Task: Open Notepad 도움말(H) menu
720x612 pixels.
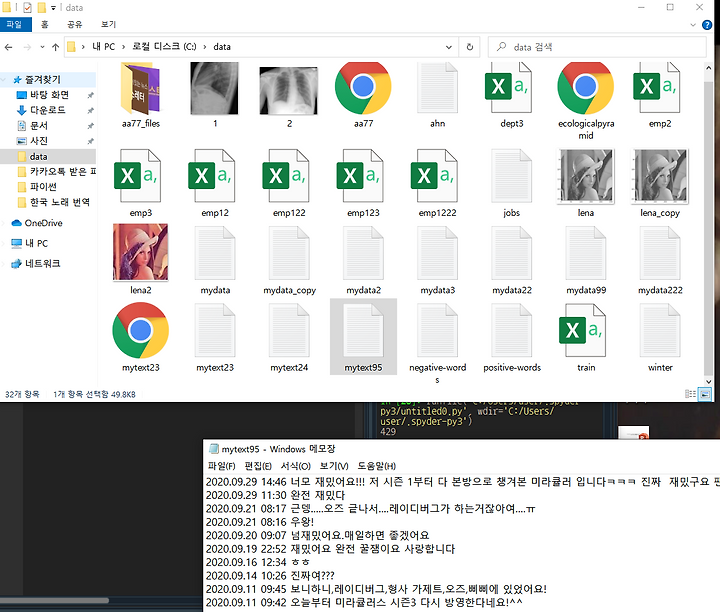Action: pyautogui.click(x=377, y=466)
